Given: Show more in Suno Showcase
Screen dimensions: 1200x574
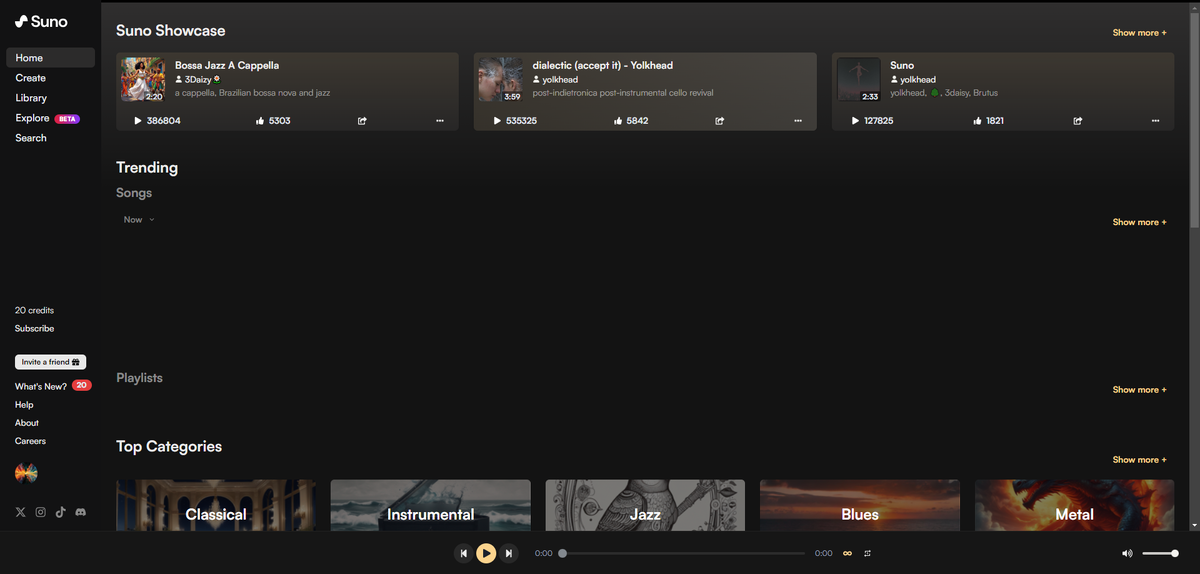Looking at the screenshot, I should point(1140,33).
